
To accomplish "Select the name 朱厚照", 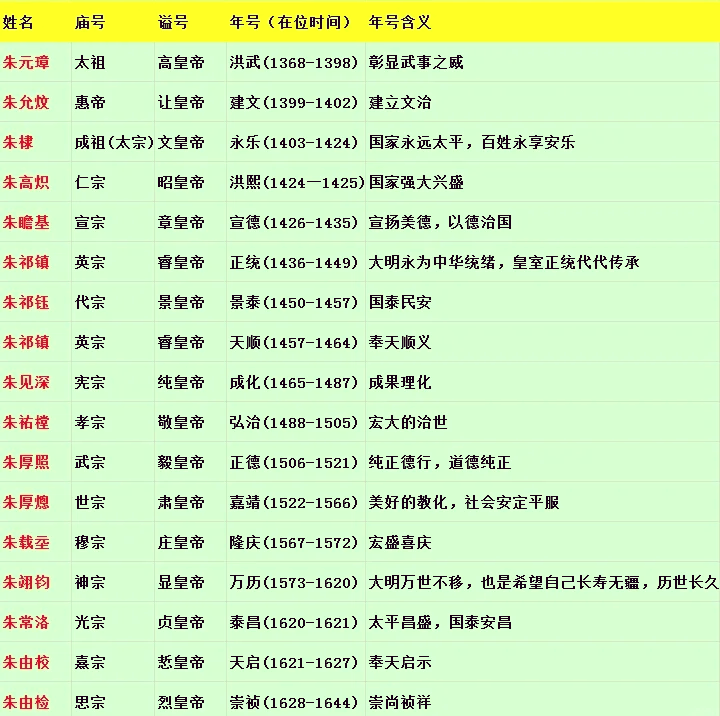I will 26,462.
